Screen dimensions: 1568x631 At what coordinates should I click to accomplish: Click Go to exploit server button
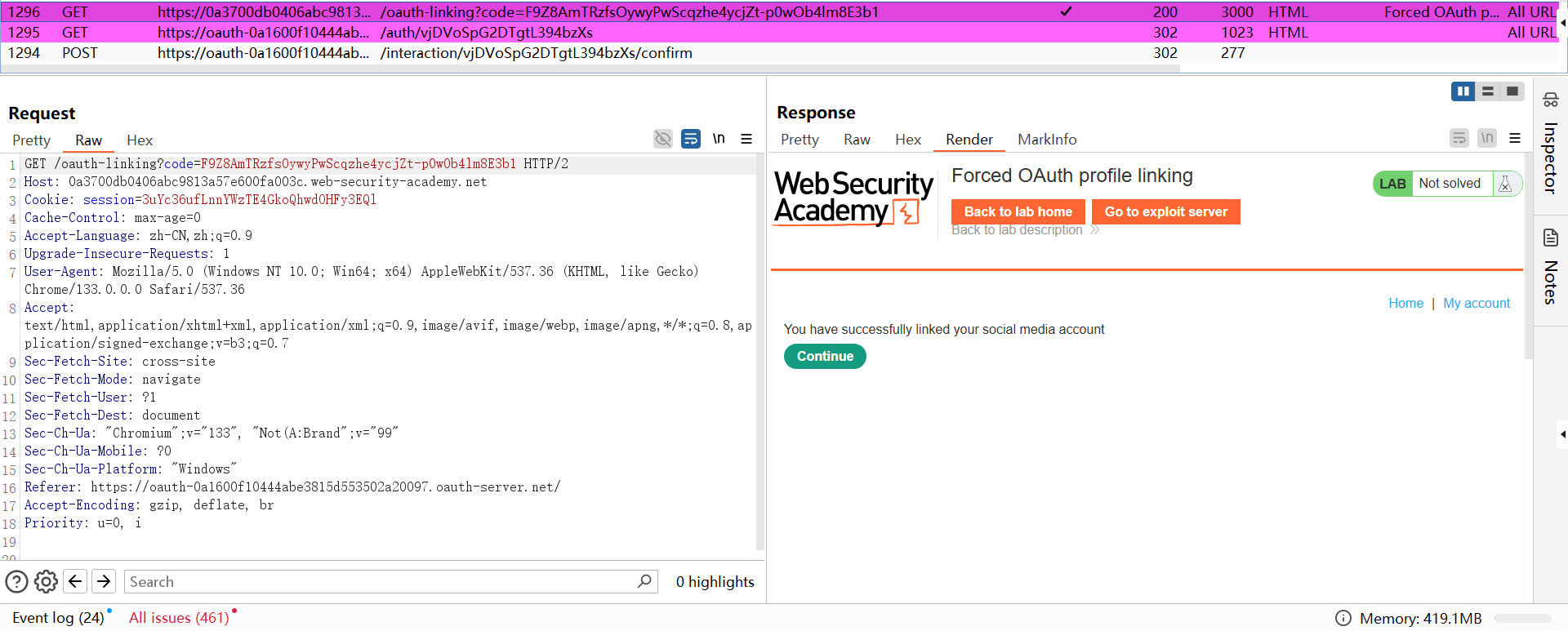coord(1165,212)
